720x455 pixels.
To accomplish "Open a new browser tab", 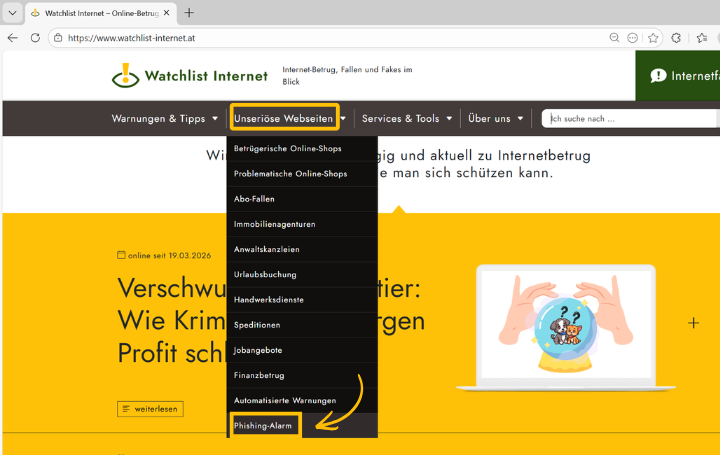I will coord(189,13).
